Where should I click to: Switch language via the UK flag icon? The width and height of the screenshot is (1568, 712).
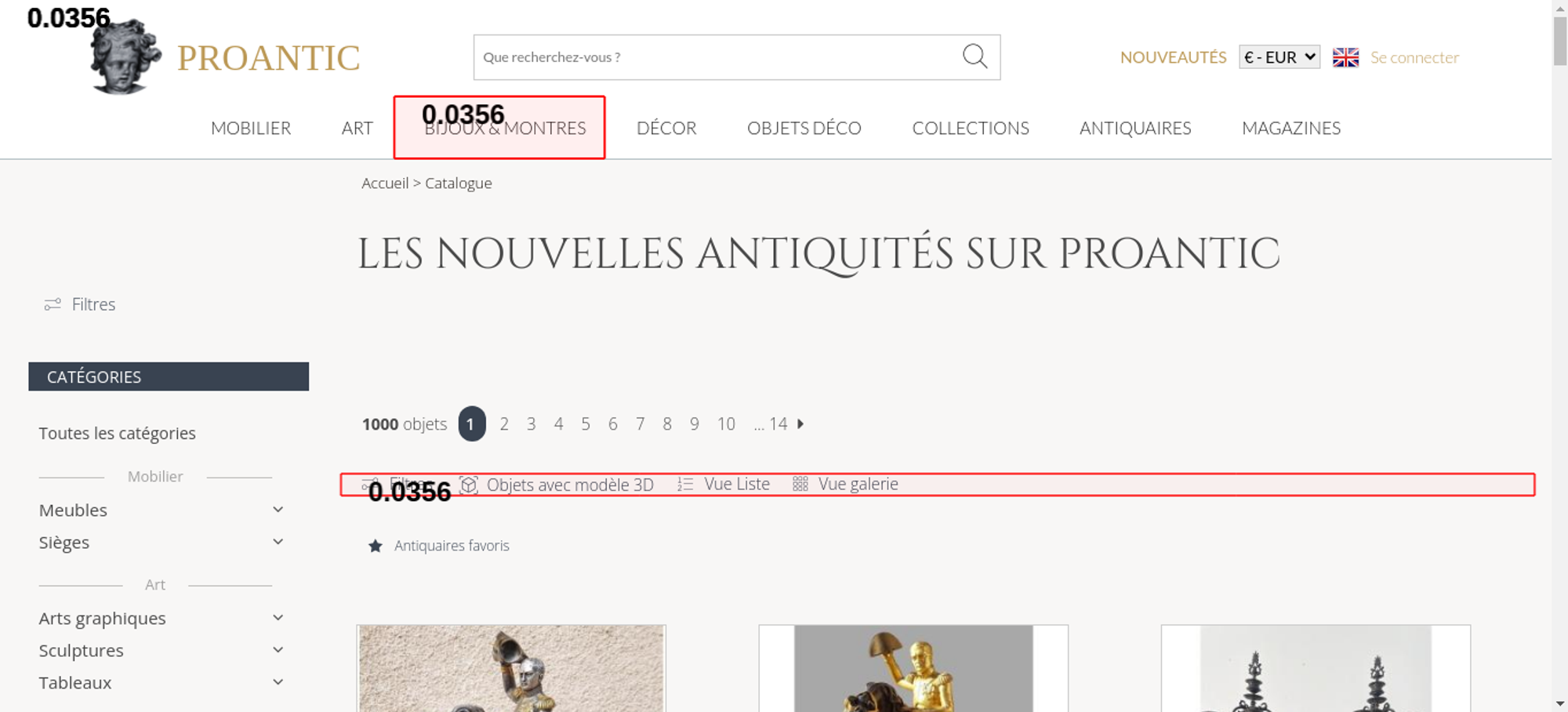[x=1345, y=57]
